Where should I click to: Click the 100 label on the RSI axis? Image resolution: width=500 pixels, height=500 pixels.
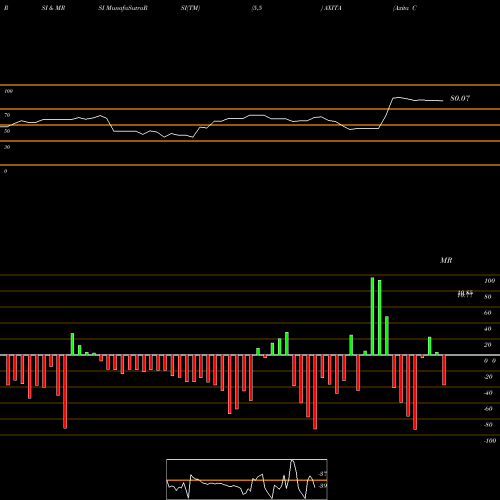tap(8, 91)
